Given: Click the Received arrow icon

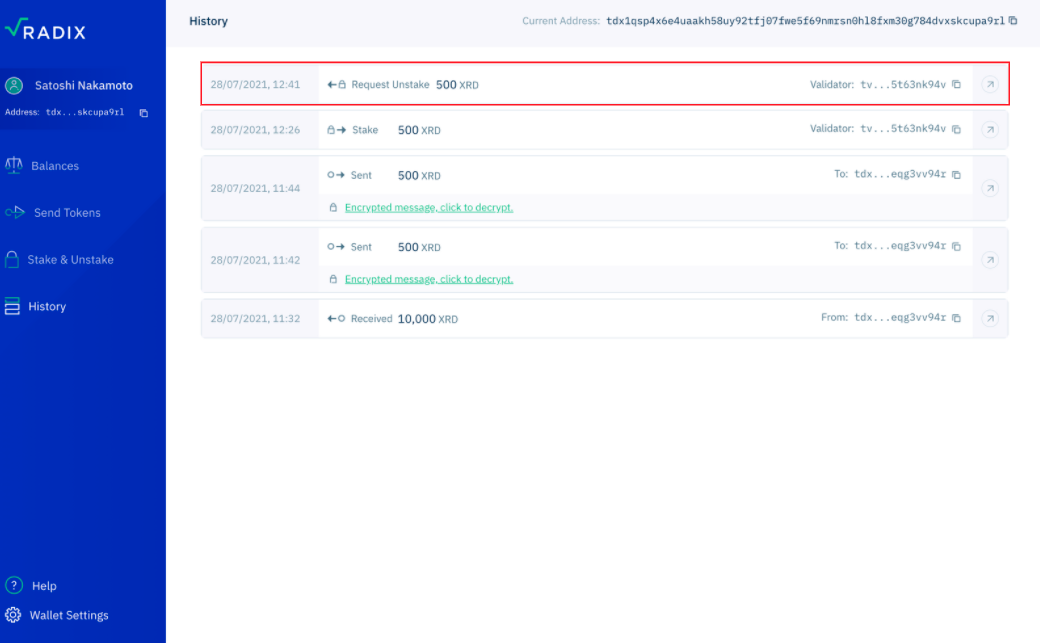Looking at the screenshot, I should pos(336,319).
